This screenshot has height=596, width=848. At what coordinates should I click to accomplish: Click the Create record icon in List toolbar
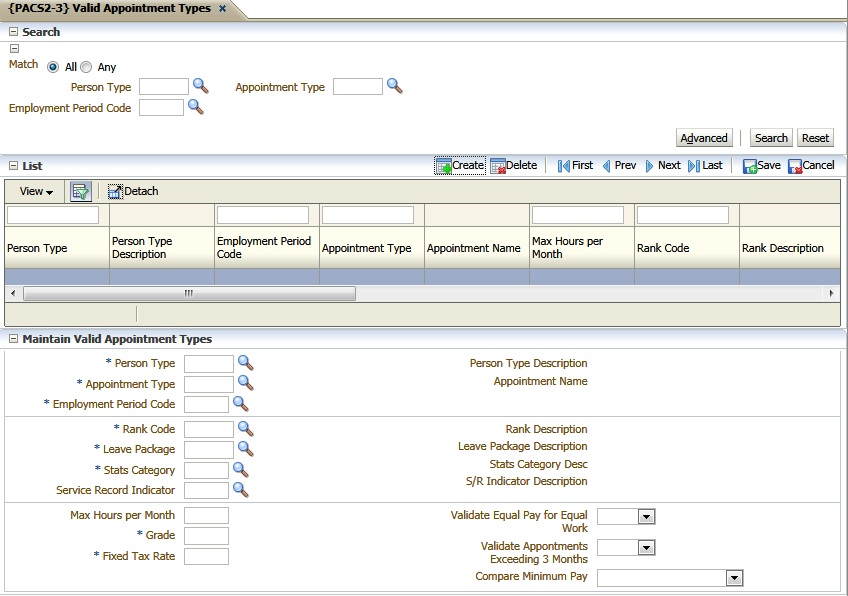(x=444, y=166)
